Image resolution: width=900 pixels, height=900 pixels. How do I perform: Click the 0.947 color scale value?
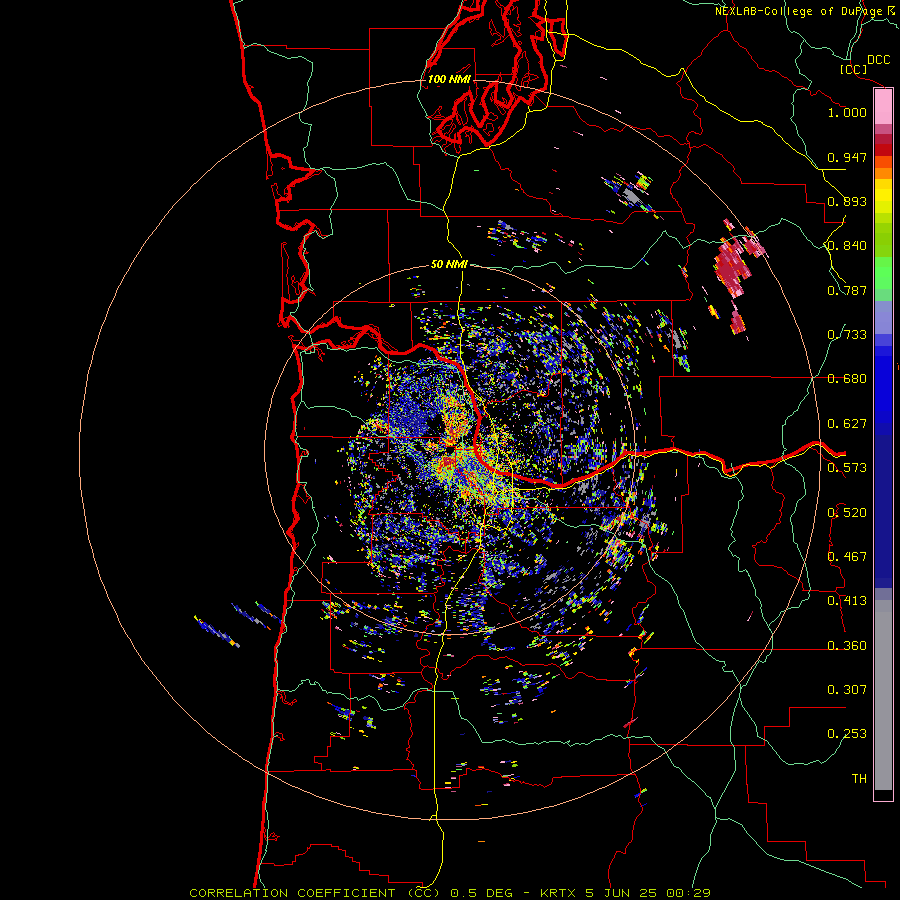pyautogui.click(x=847, y=157)
